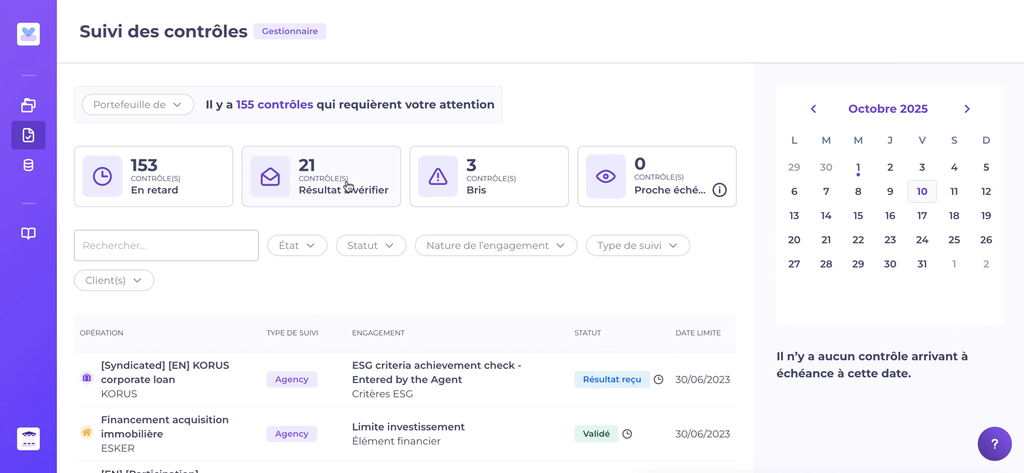Open the KORUS corporate loan operation row
Screen dimensions: 1024x473
(x=165, y=379)
